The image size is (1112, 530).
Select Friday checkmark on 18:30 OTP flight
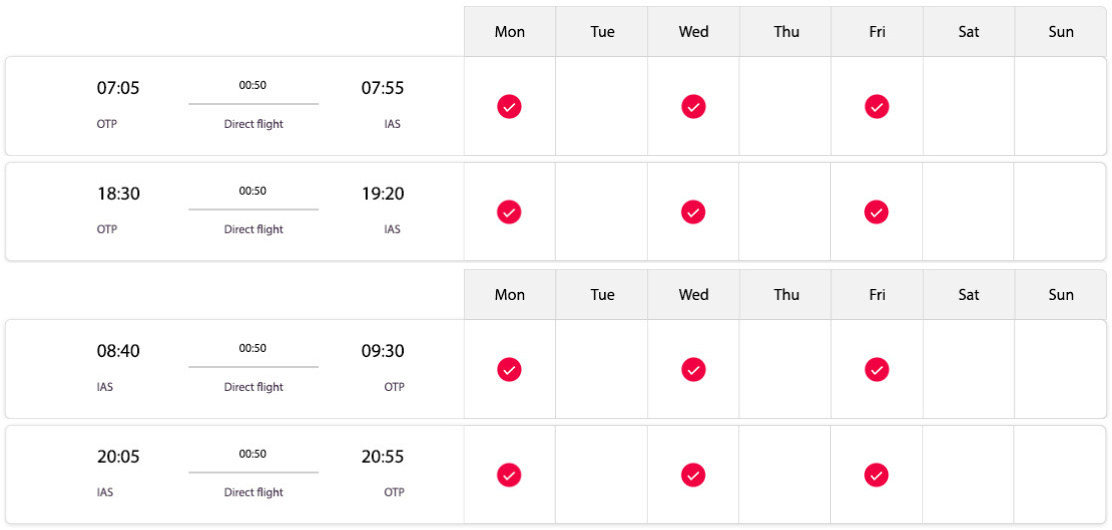click(x=877, y=212)
